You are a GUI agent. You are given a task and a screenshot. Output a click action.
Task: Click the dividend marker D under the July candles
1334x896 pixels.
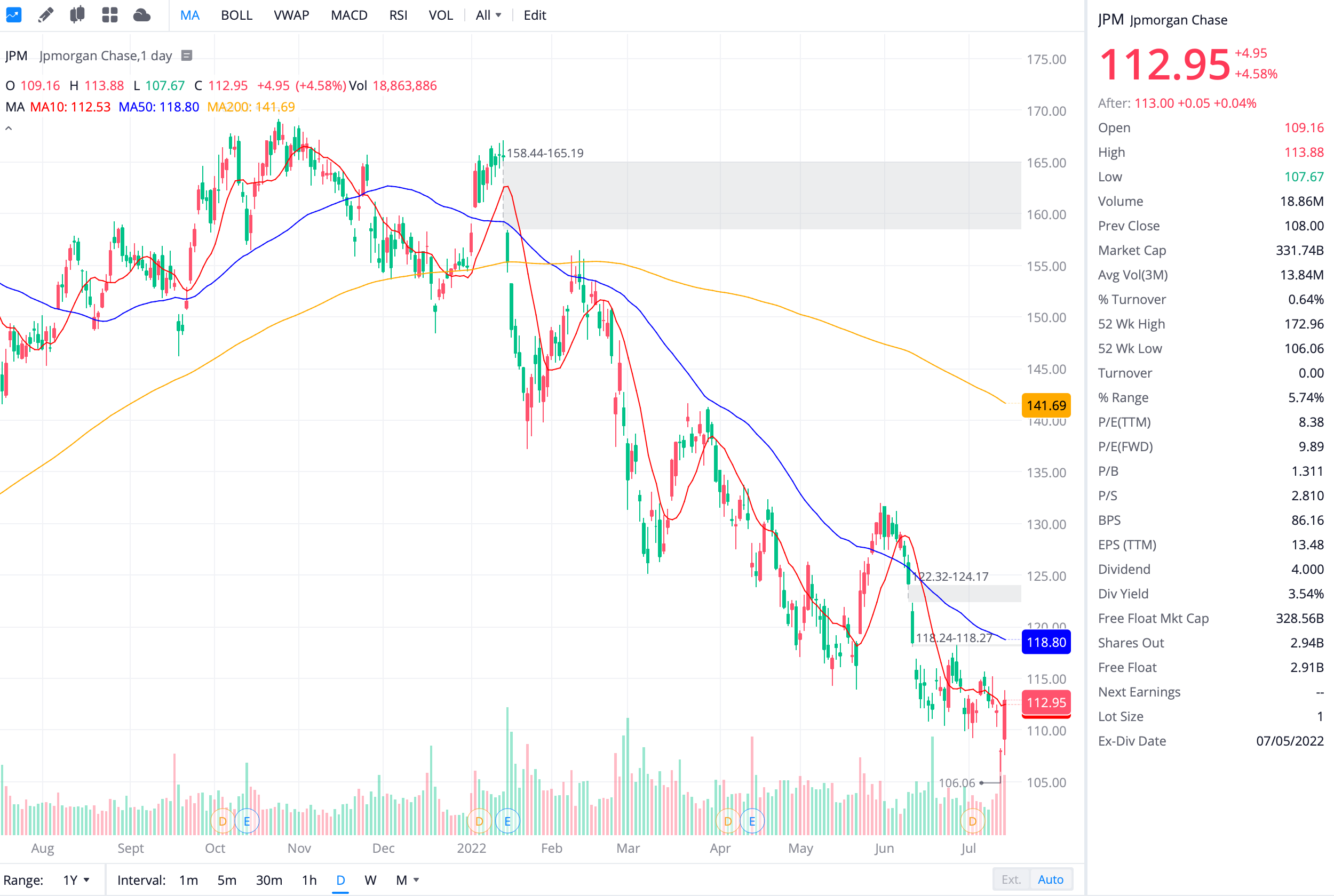(972, 821)
